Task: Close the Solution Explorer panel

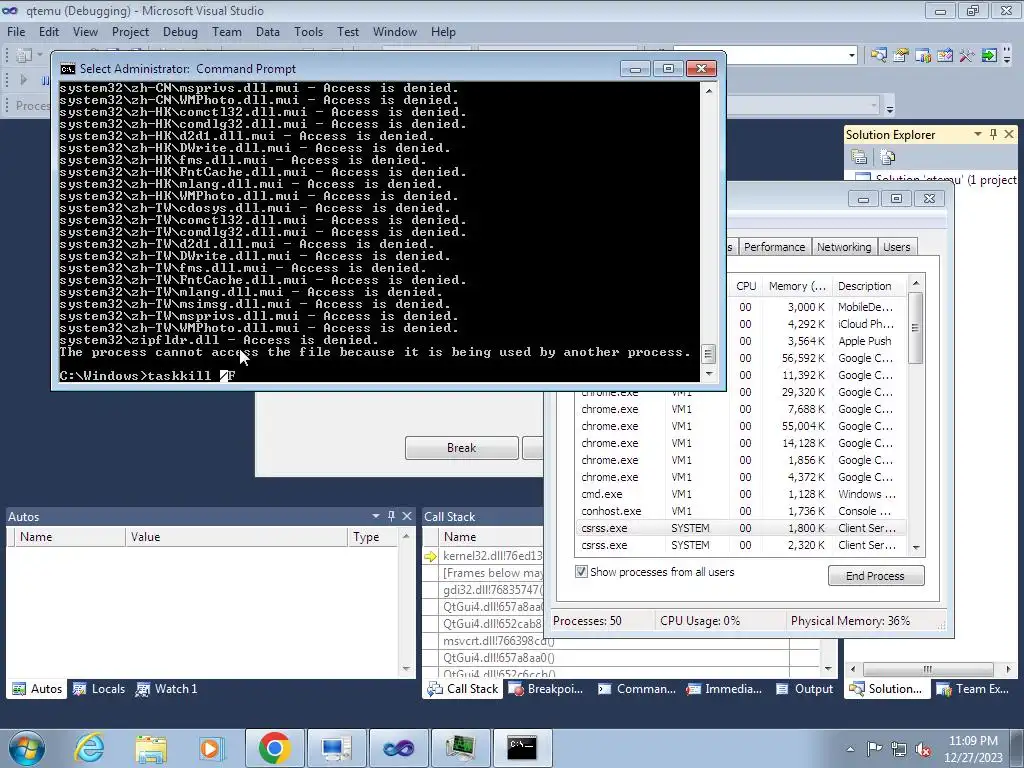Action: 1009,134
